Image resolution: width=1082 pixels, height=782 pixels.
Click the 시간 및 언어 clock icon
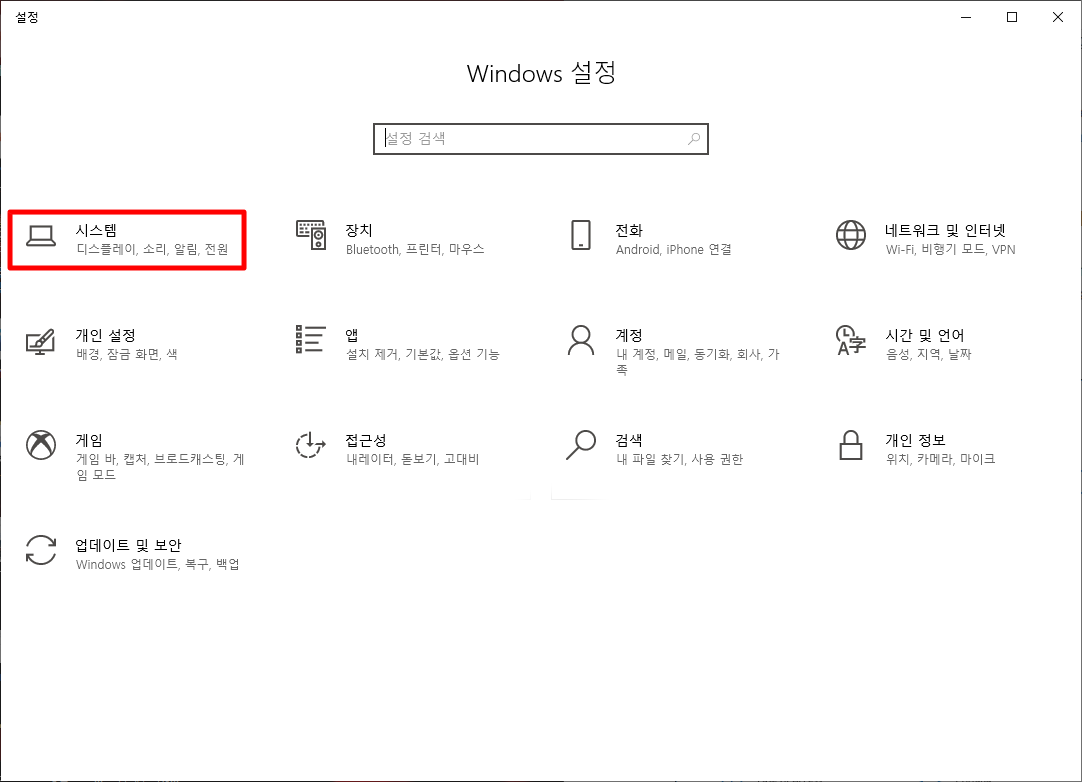coord(851,340)
